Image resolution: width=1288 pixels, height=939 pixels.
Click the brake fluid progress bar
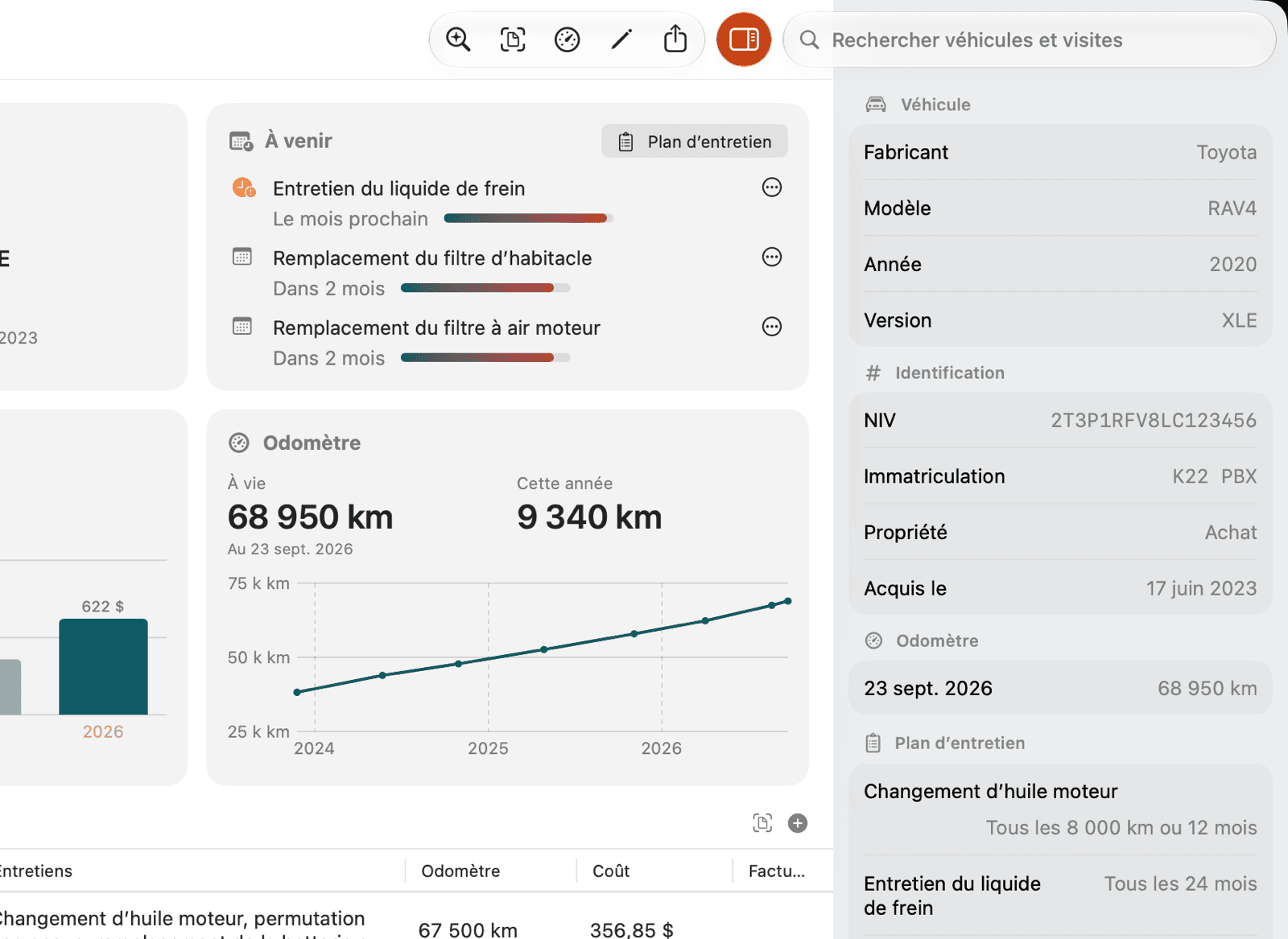pos(529,218)
